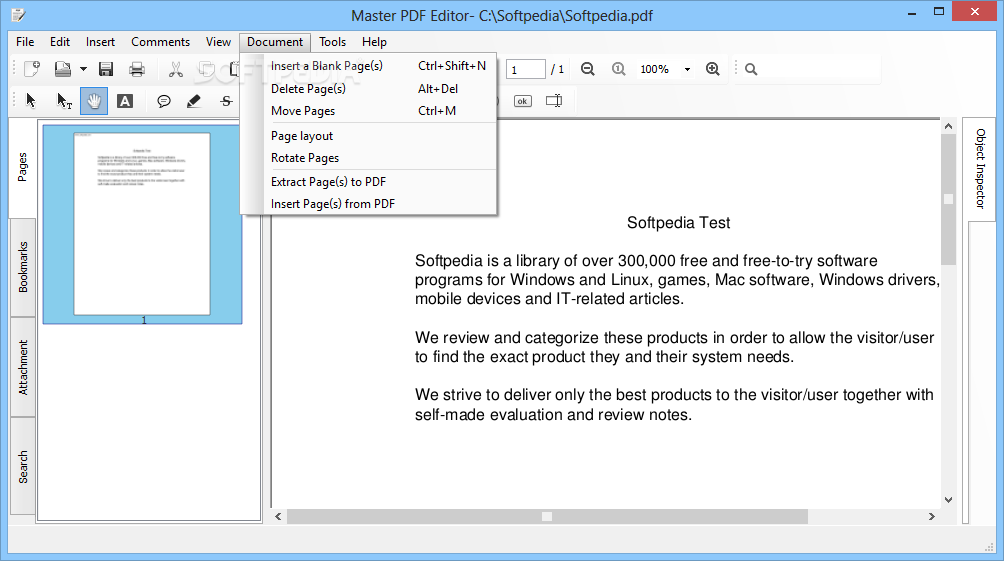Image resolution: width=1004 pixels, height=561 pixels.
Task: Open the Comments menu
Action: [x=160, y=42]
